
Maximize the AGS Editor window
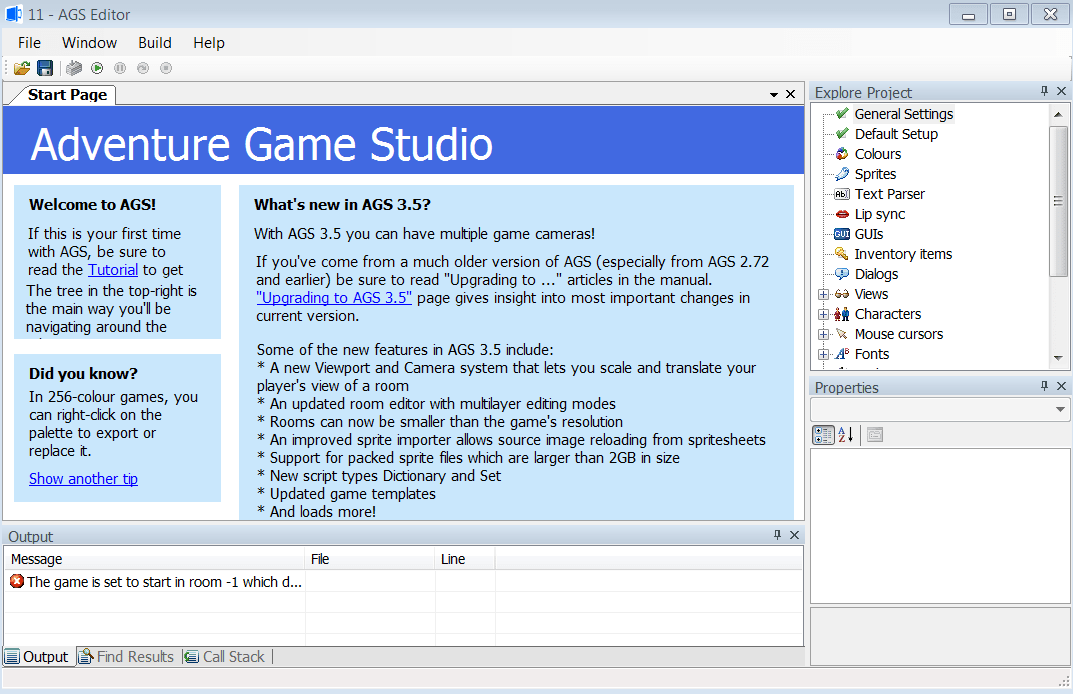click(x=1009, y=14)
